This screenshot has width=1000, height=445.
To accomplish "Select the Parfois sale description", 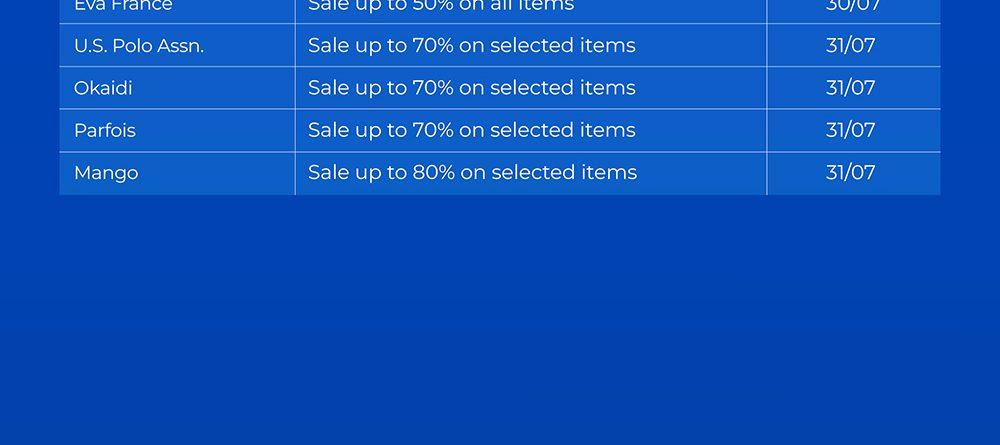I will (x=472, y=130).
